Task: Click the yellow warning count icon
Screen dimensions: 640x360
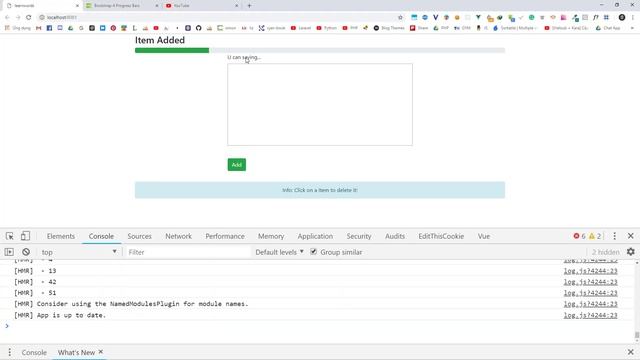Action: tap(592, 236)
